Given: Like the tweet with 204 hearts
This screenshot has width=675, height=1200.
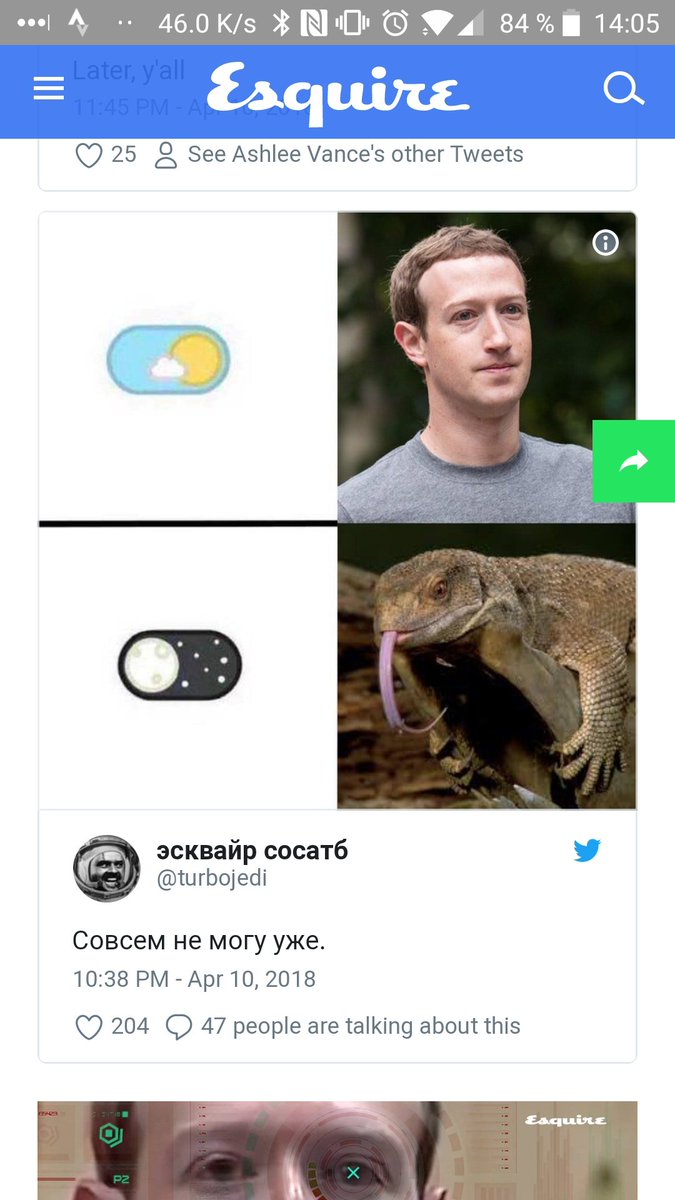Looking at the screenshot, I should [89, 1027].
